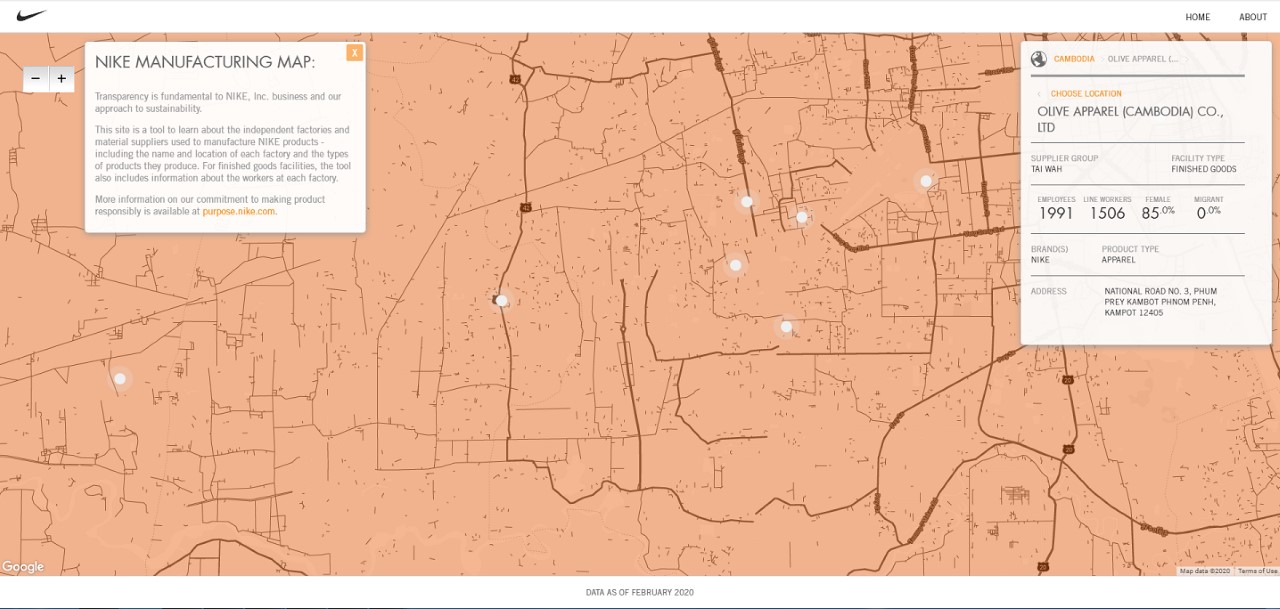Viewport: 1280px width, 609px height.
Task: Click the employees count 1991
Action: click(1056, 213)
